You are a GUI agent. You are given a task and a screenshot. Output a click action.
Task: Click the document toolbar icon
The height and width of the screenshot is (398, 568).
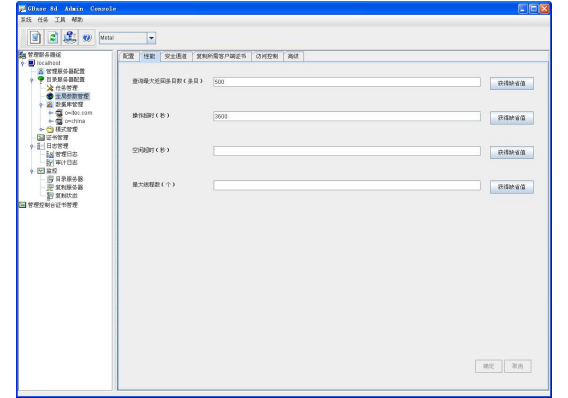(36, 37)
